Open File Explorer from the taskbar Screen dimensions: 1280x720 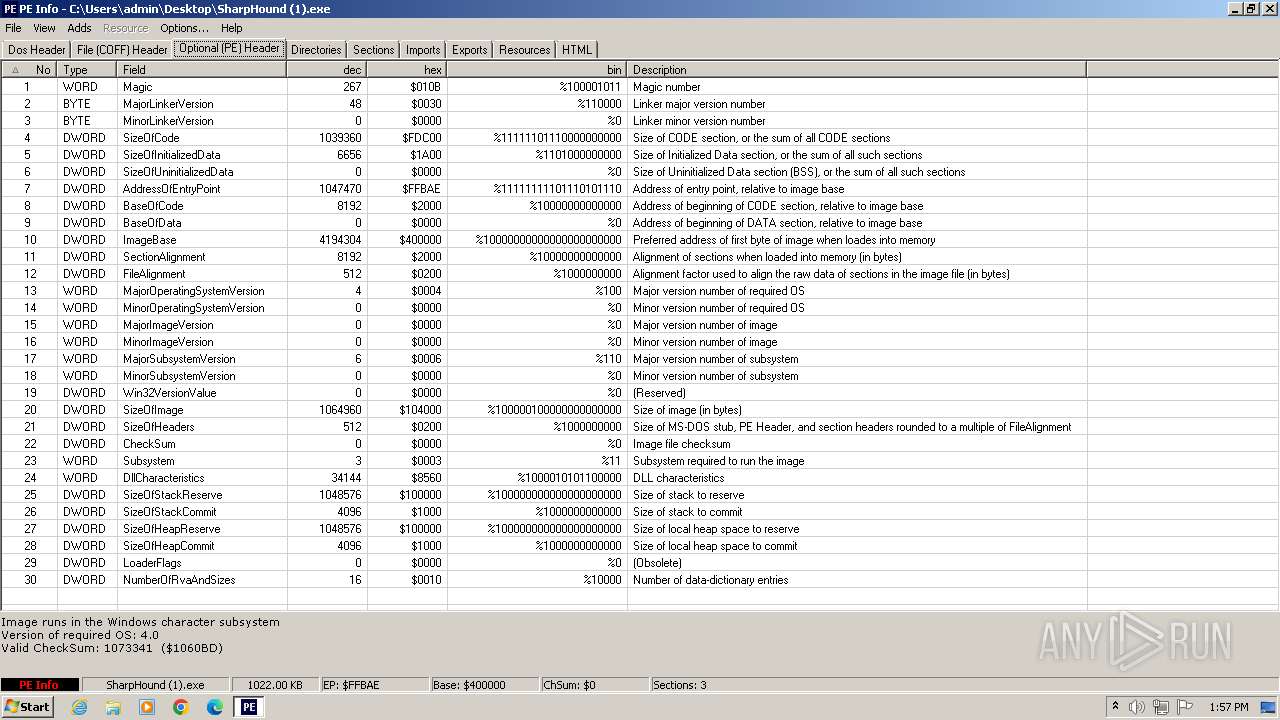pos(113,707)
